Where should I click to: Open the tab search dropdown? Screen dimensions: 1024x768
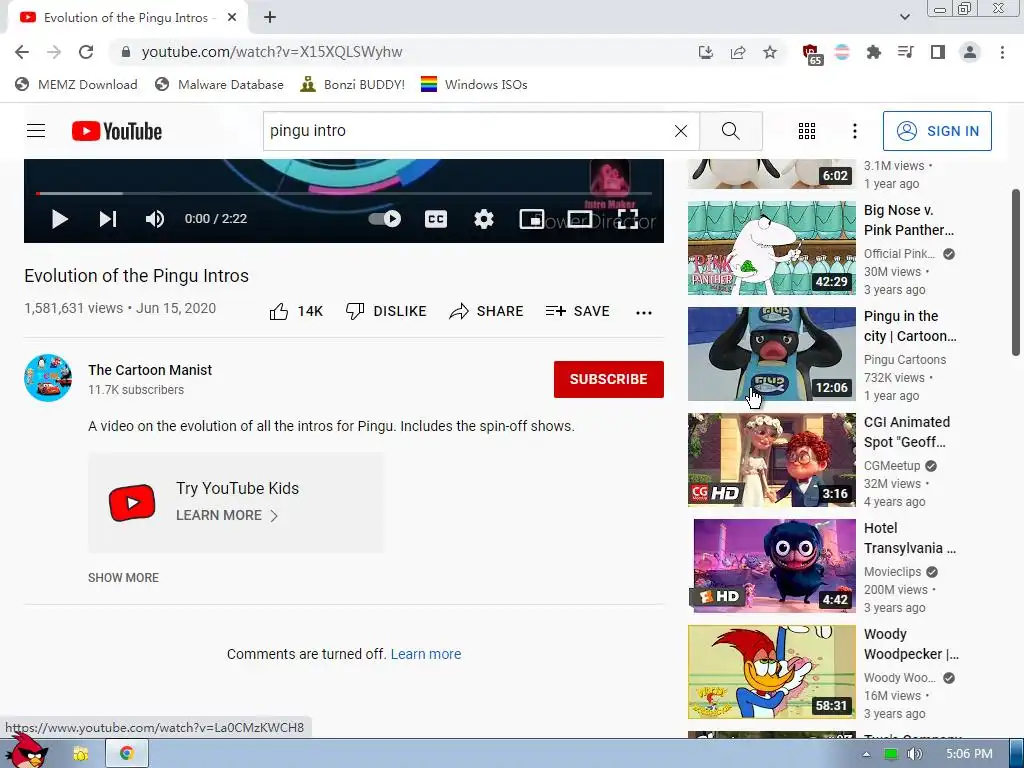[x=904, y=17]
